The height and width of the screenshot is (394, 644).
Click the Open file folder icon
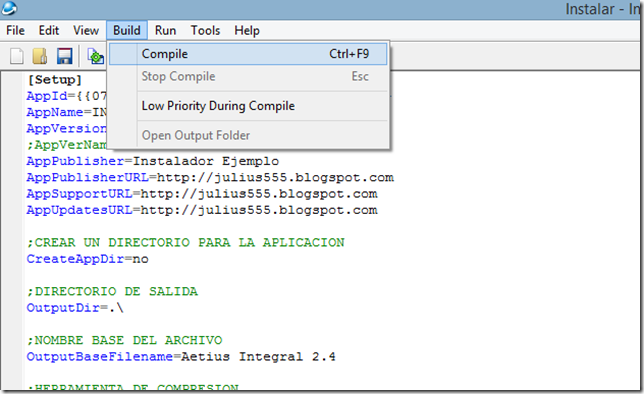coord(40,56)
